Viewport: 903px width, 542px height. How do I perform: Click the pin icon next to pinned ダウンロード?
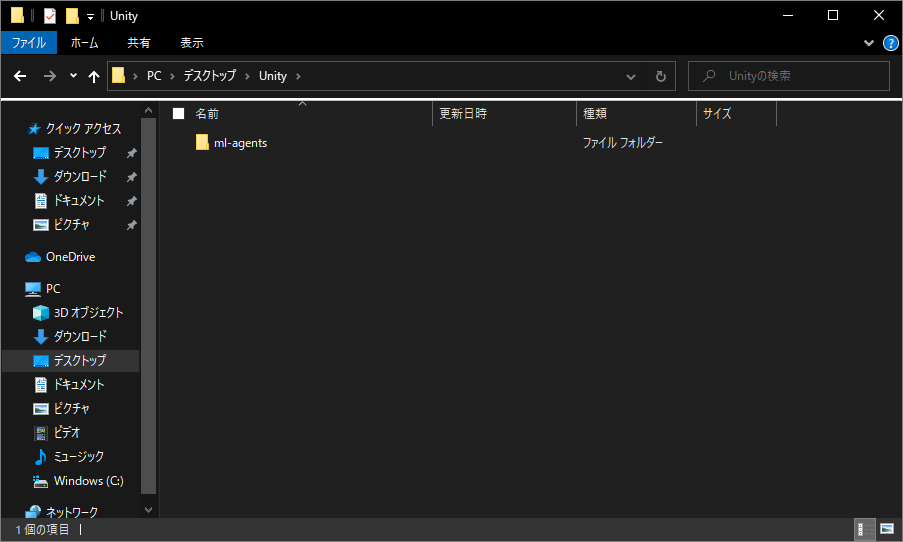tap(131, 177)
